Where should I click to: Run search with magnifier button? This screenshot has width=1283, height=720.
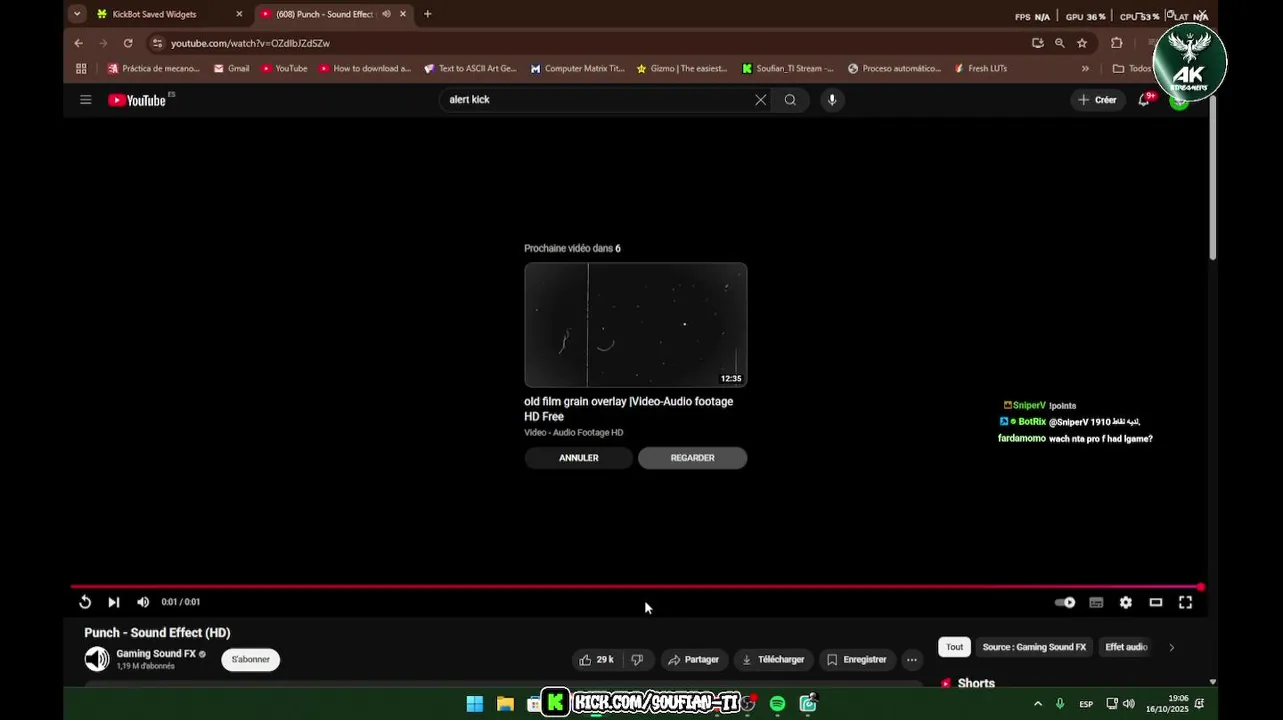tap(790, 100)
